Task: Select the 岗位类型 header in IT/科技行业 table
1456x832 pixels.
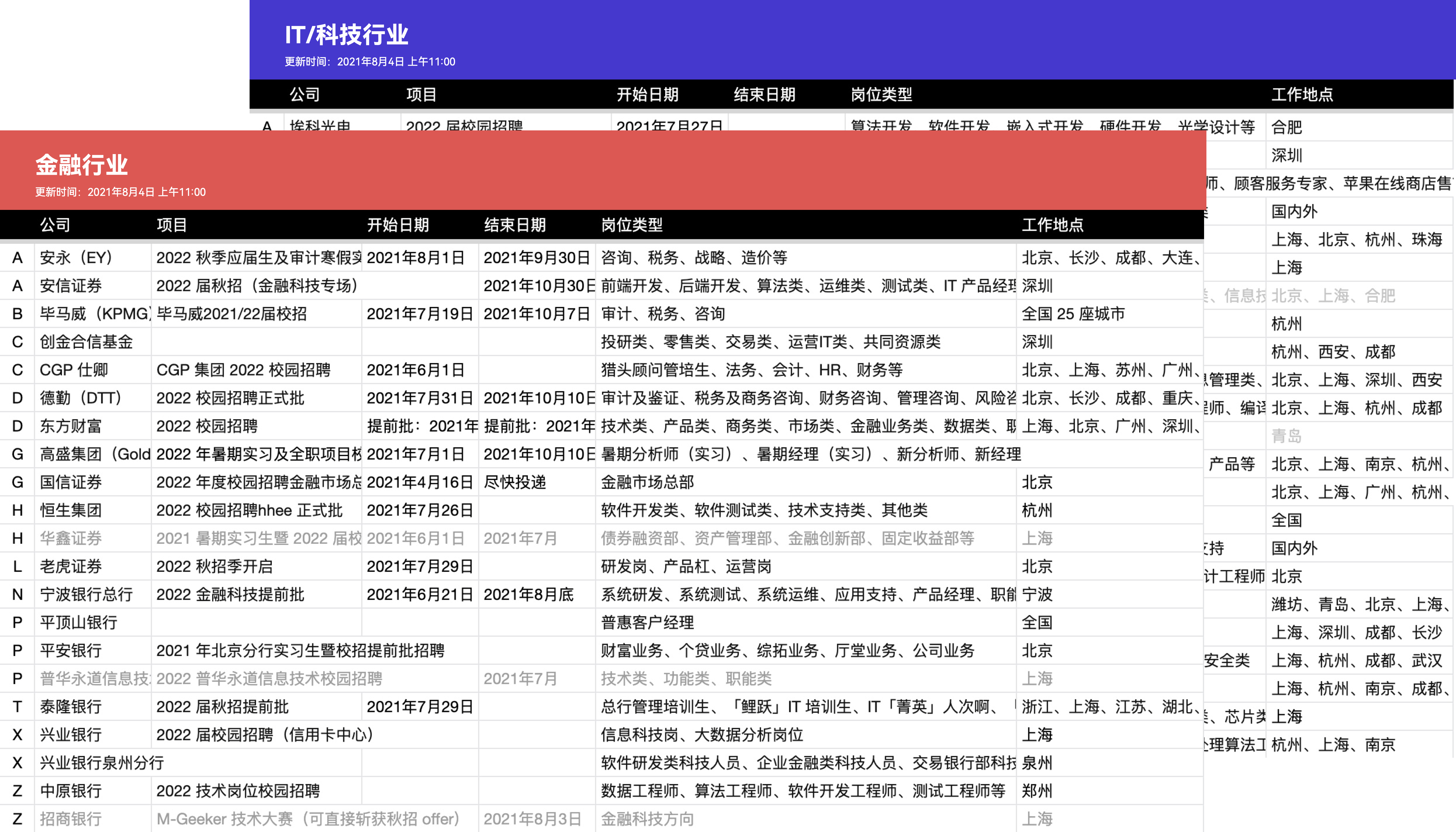Action: 881,94
